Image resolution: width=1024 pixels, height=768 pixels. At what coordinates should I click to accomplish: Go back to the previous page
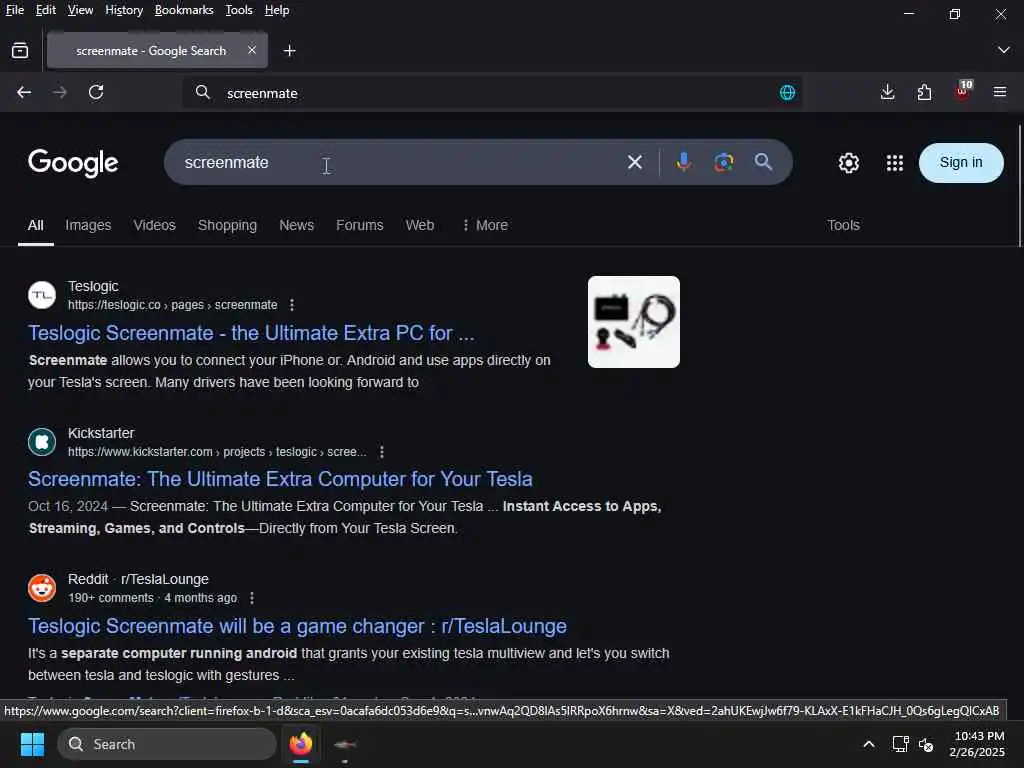point(24,92)
